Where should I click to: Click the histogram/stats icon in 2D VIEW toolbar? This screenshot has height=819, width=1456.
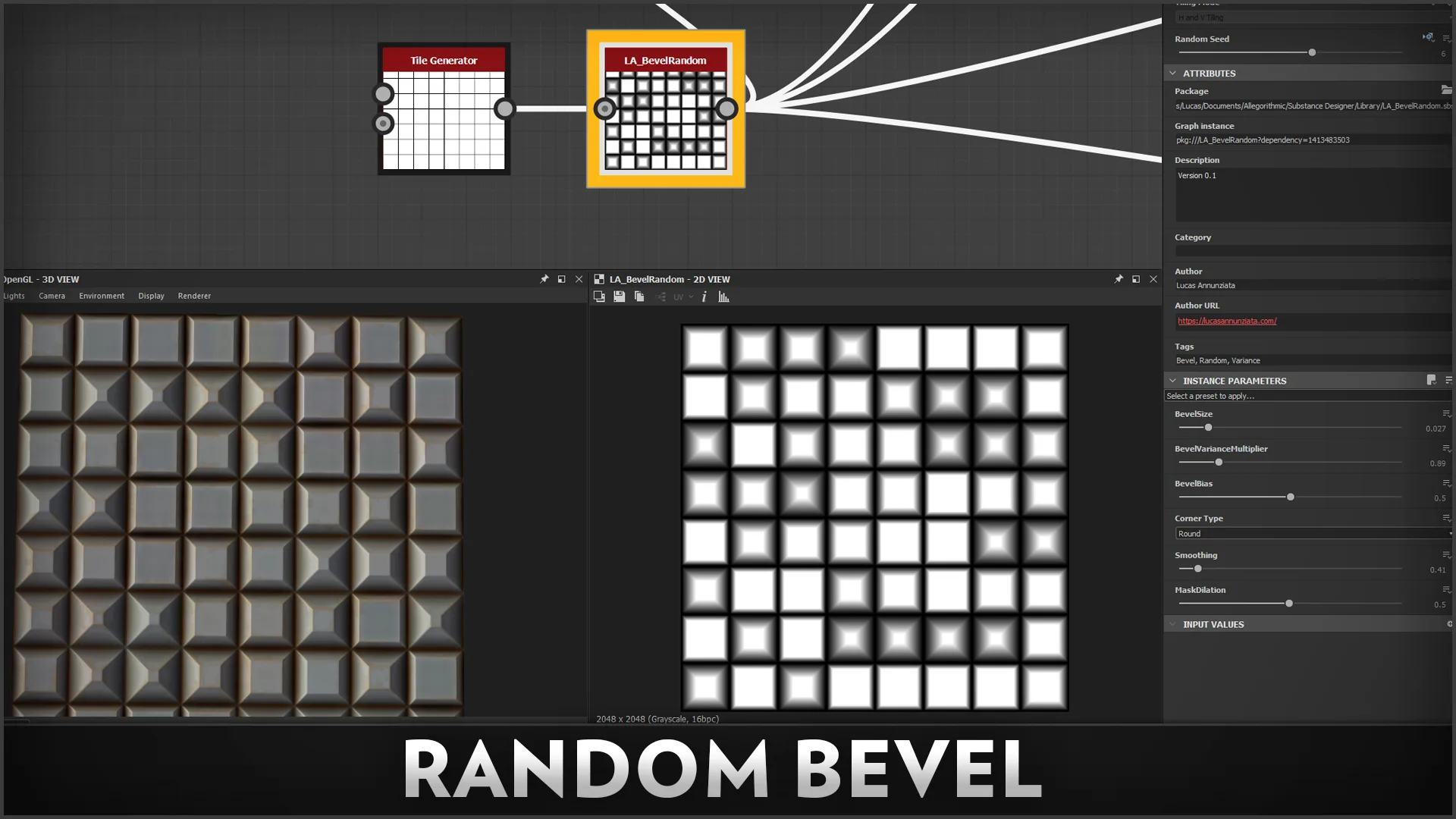tap(725, 296)
